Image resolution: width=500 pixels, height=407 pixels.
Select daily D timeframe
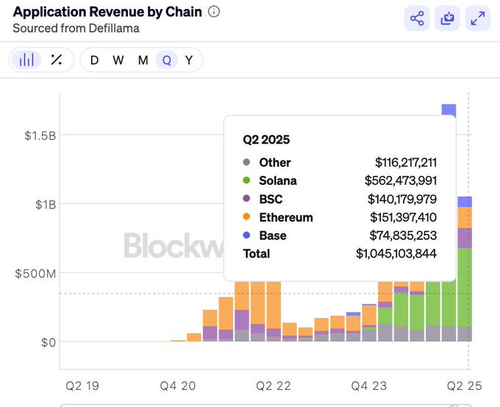click(94, 60)
